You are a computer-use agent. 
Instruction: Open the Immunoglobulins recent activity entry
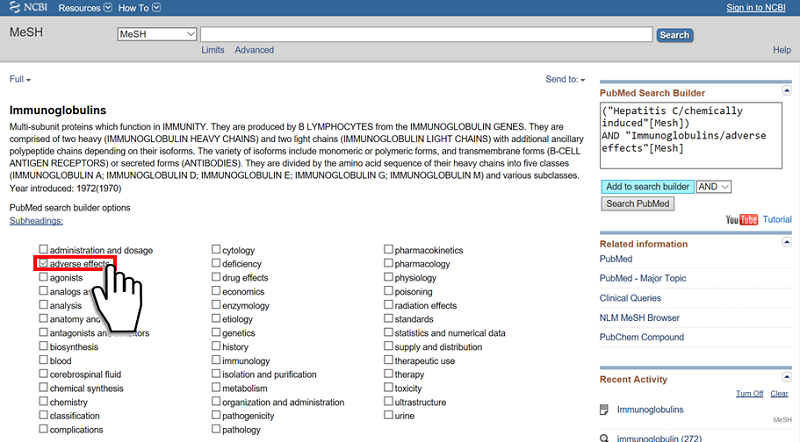(x=650, y=409)
